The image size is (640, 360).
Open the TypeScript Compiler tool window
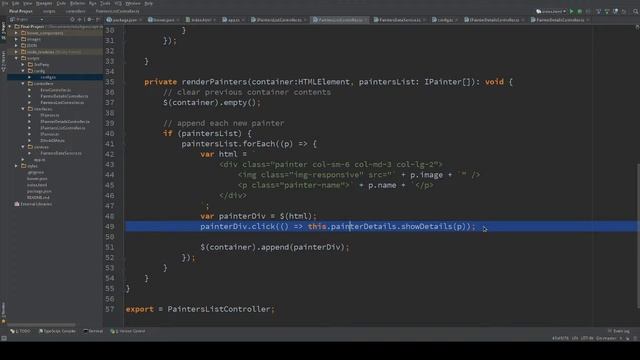coord(57,331)
